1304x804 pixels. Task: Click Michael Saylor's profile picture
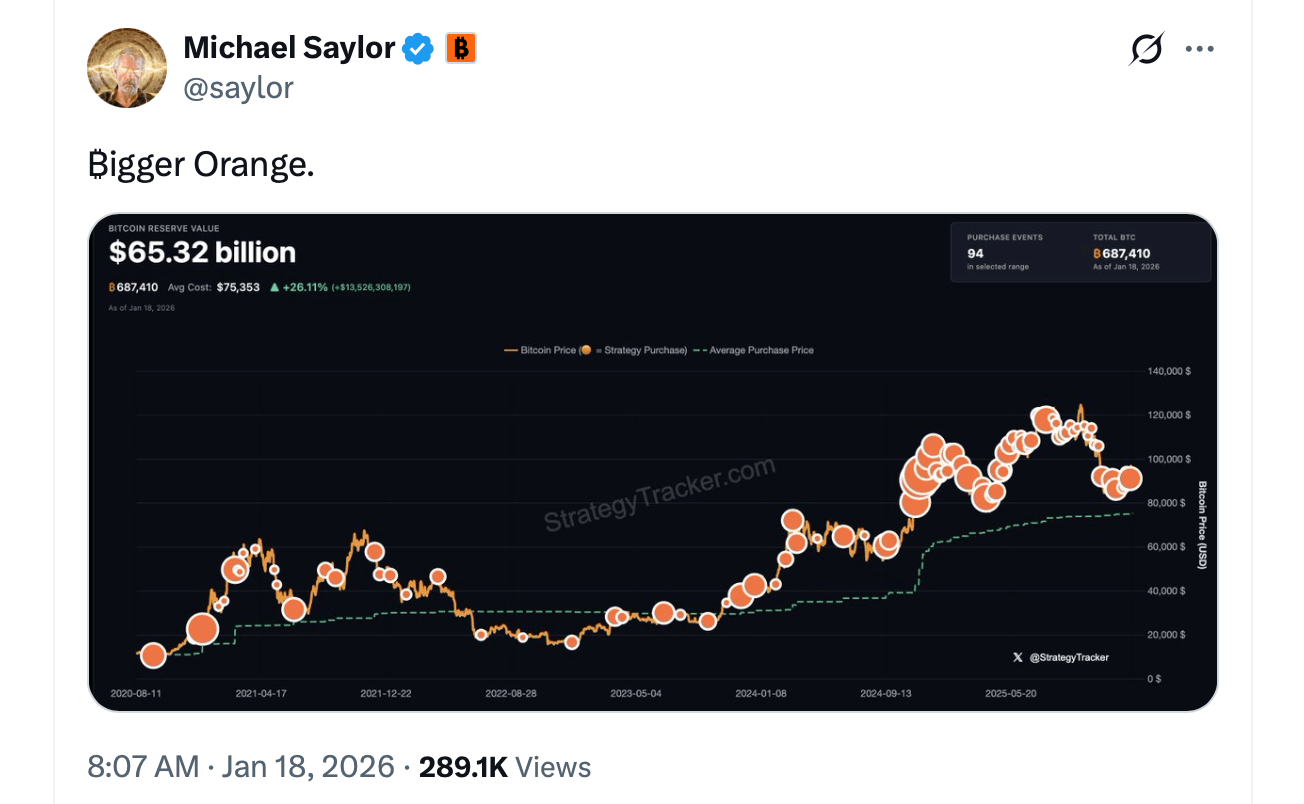126,68
